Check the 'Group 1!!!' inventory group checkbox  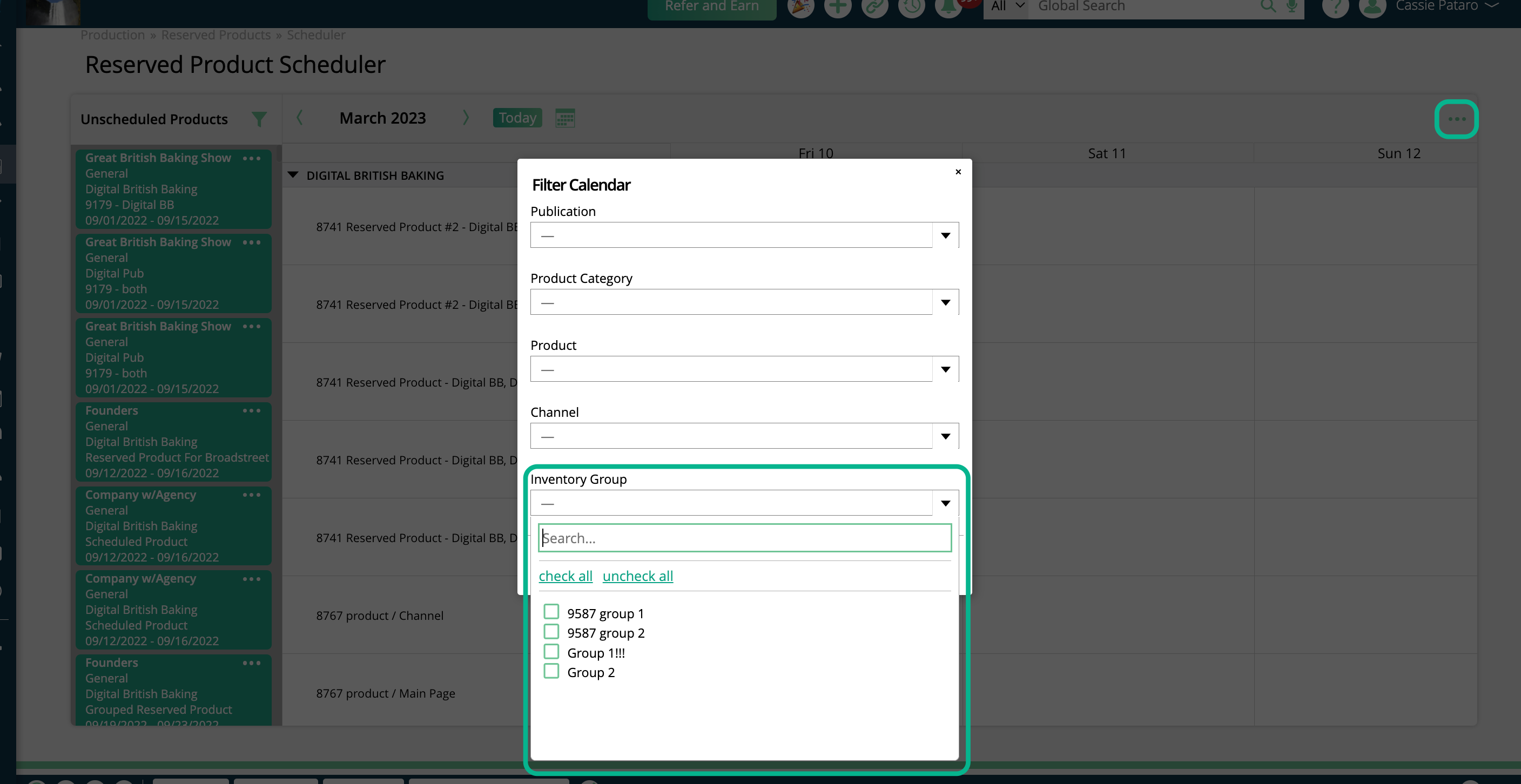tap(551, 652)
